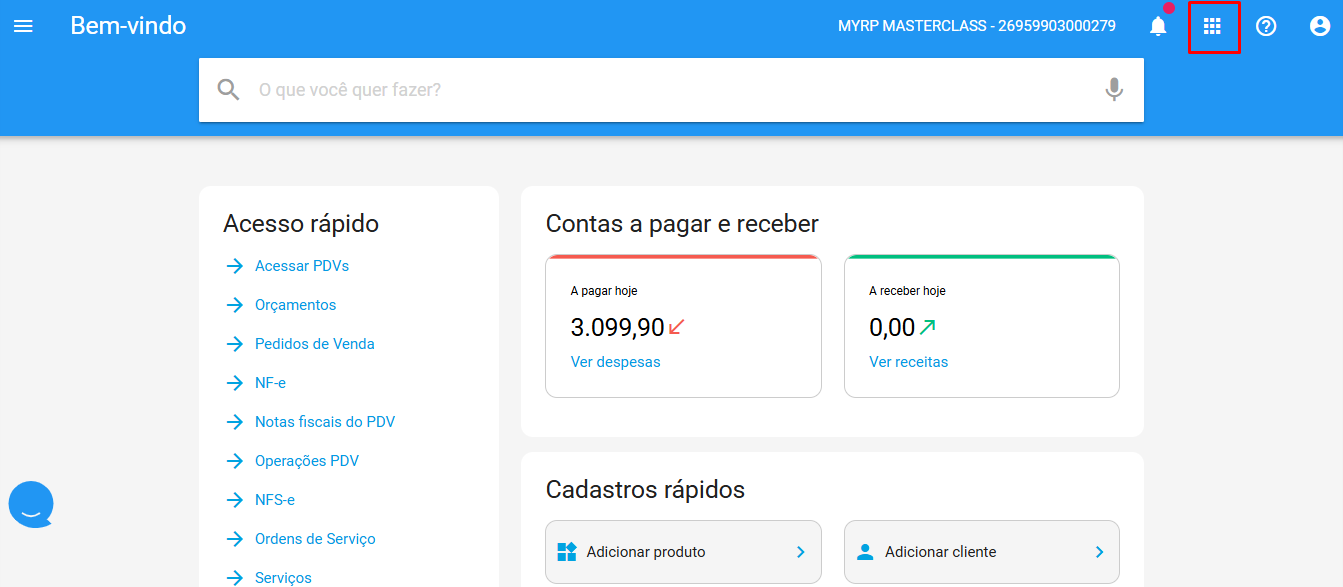View expenses via Ver despesas

pos(615,362)
